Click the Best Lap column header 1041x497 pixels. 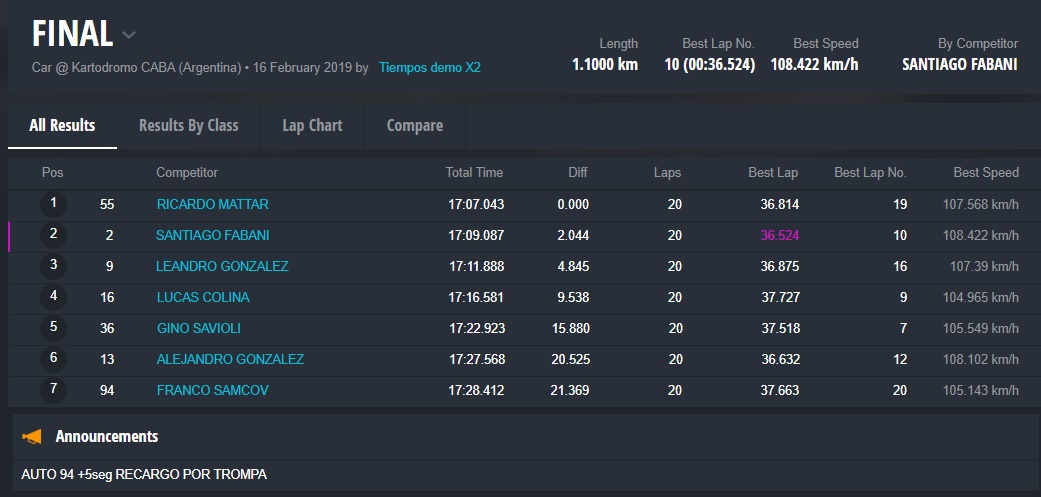773,172
